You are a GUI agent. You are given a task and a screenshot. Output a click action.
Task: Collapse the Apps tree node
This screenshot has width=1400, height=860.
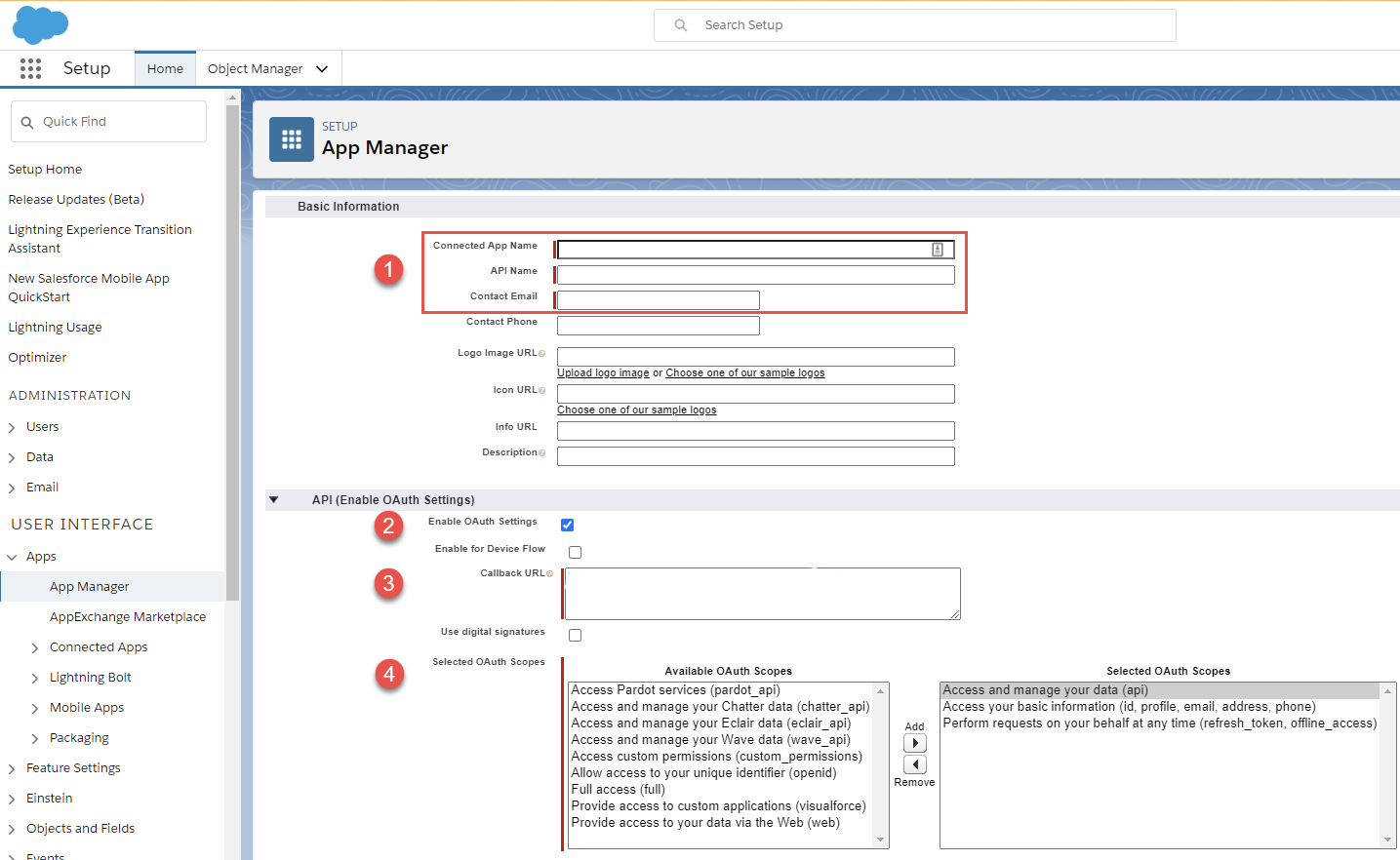[x=12, y=558]
